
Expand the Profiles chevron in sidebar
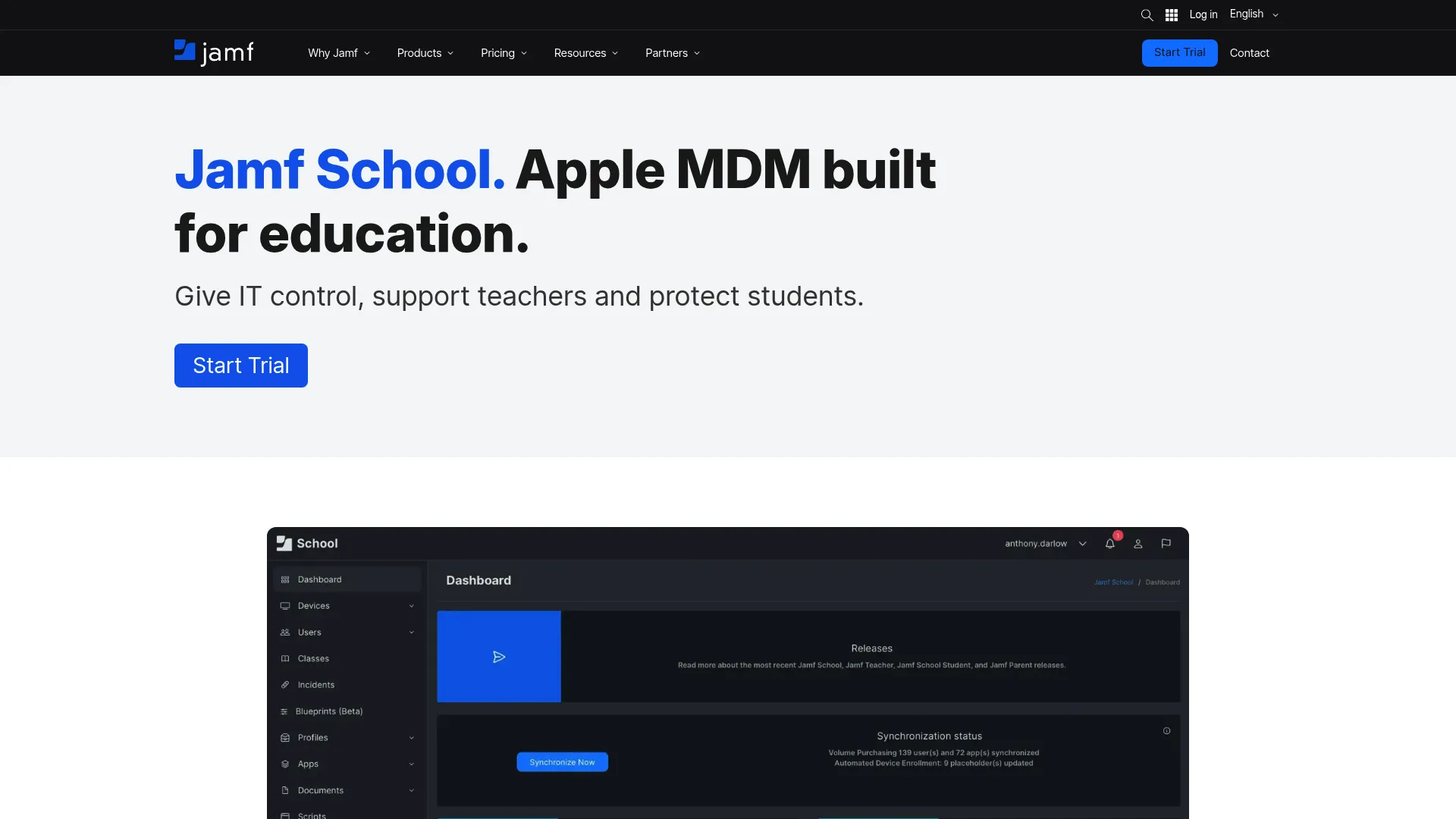click(412, 738)
